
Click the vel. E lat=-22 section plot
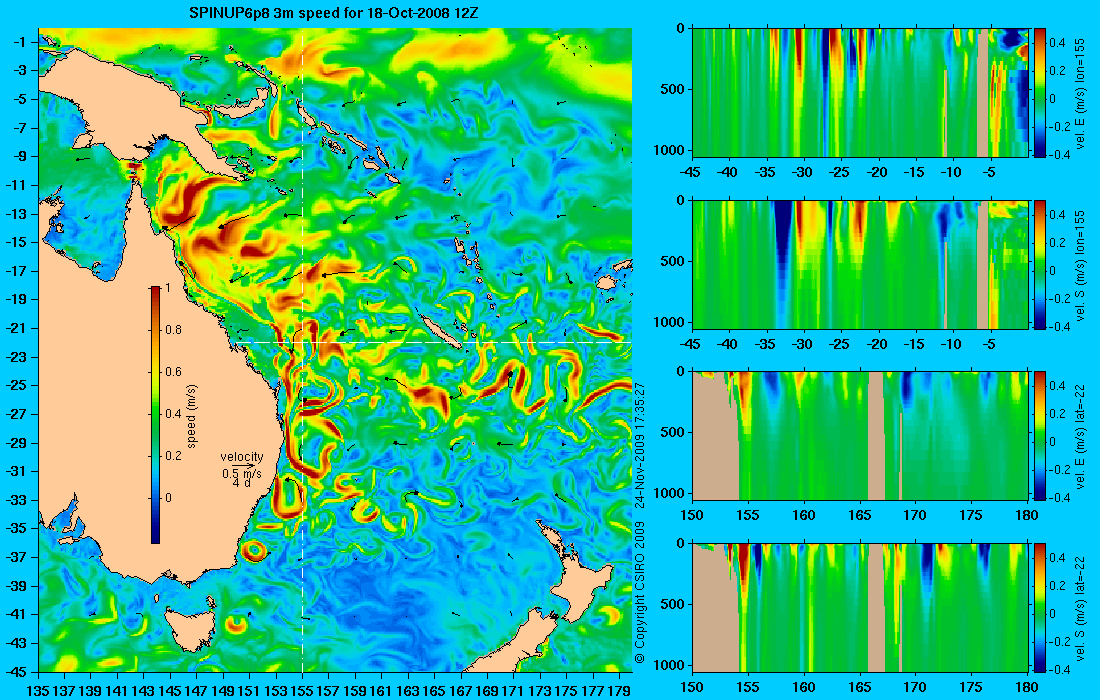tap(860, 436)
